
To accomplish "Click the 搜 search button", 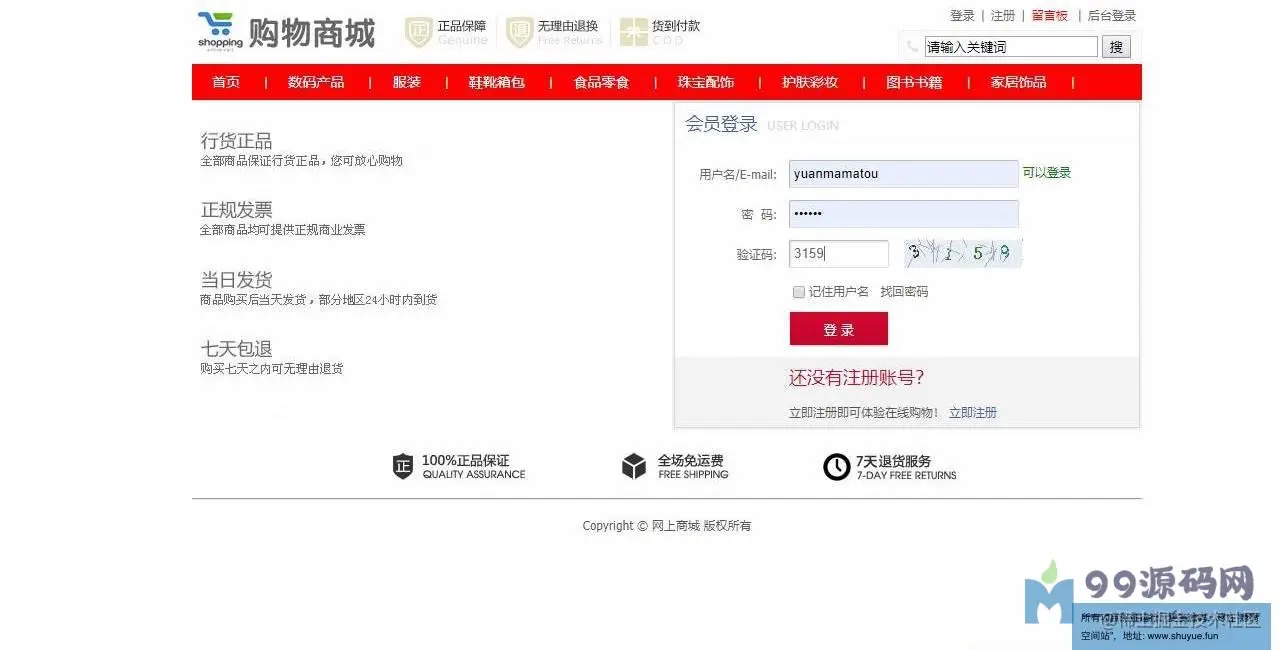I will click(1116, 46).
